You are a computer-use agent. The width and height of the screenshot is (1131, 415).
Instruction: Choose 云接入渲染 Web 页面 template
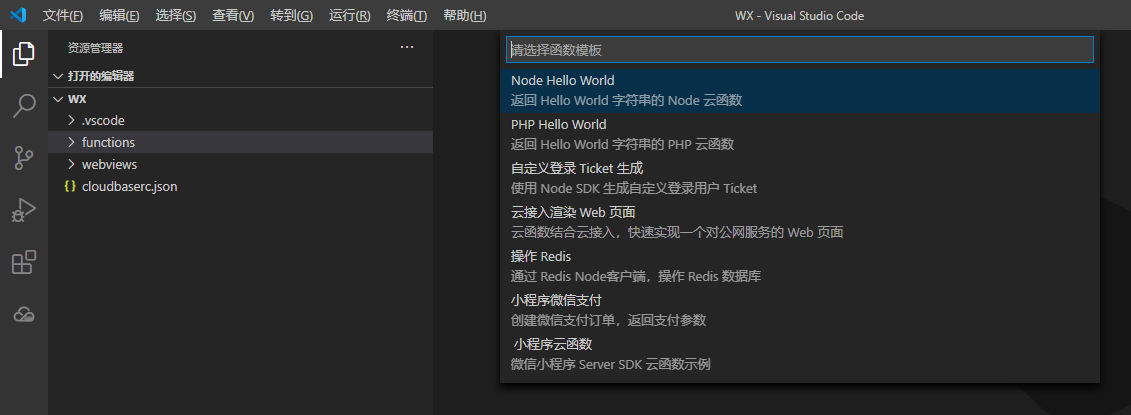(800, 222)
